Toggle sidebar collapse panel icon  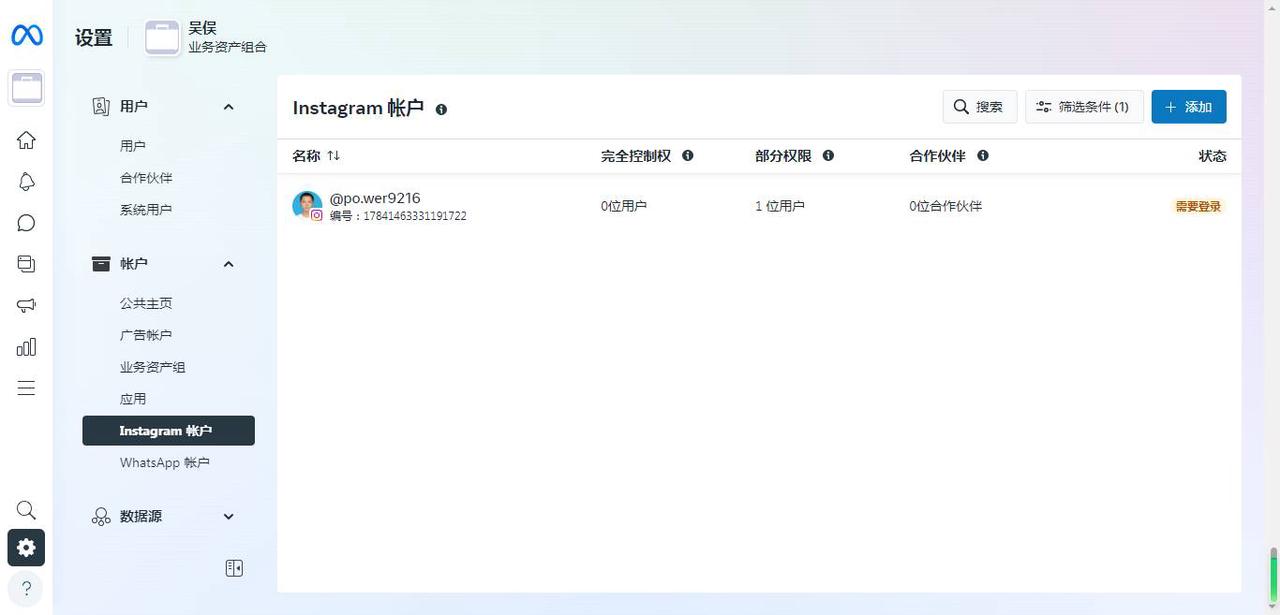point(234,568)
